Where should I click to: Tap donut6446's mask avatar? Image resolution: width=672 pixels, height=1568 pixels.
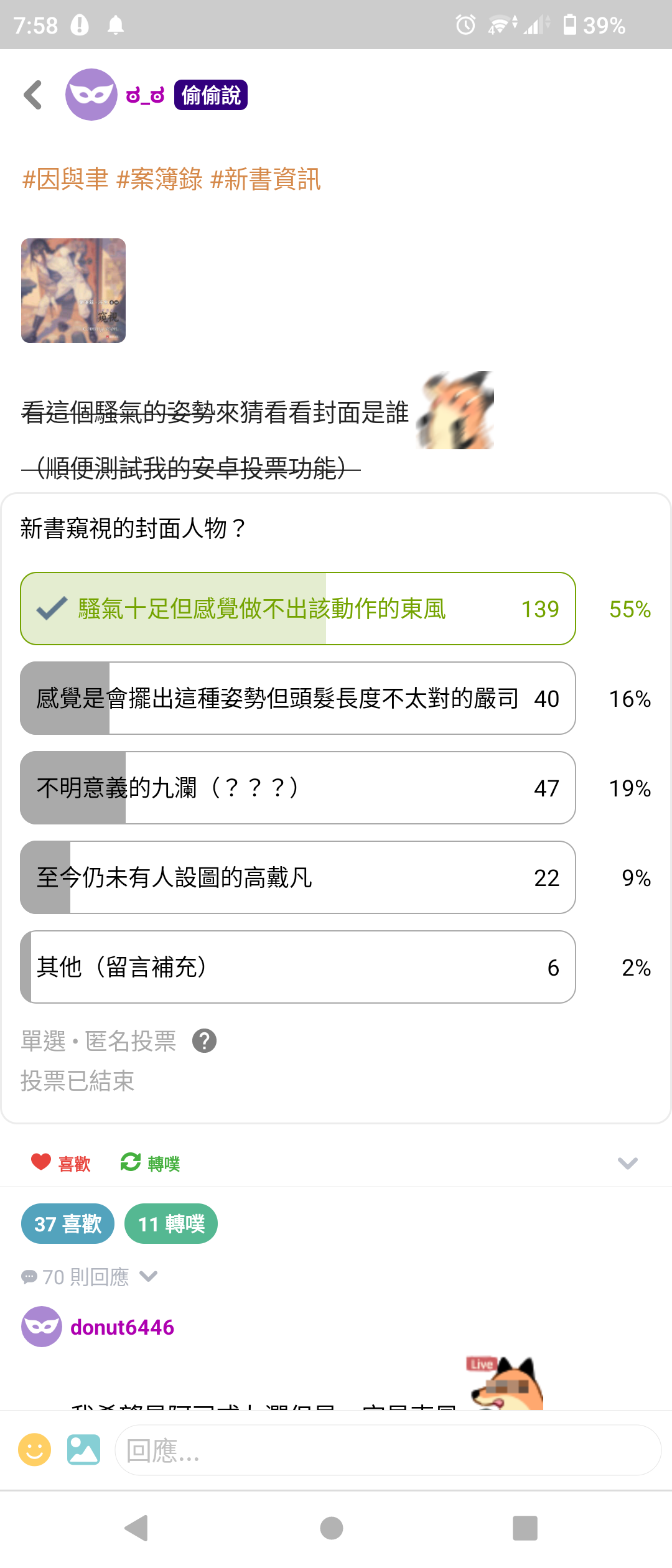[42, 1327]
